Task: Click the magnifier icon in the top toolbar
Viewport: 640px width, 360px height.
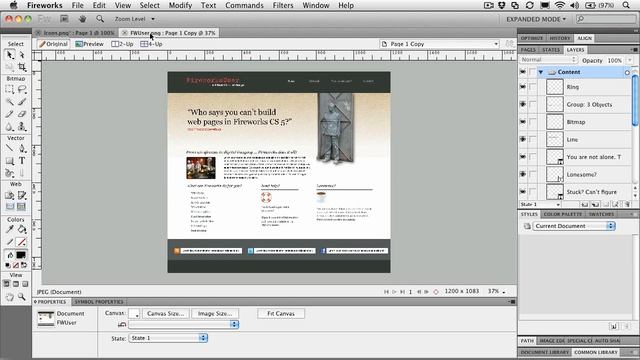Action: pos(100,19)
